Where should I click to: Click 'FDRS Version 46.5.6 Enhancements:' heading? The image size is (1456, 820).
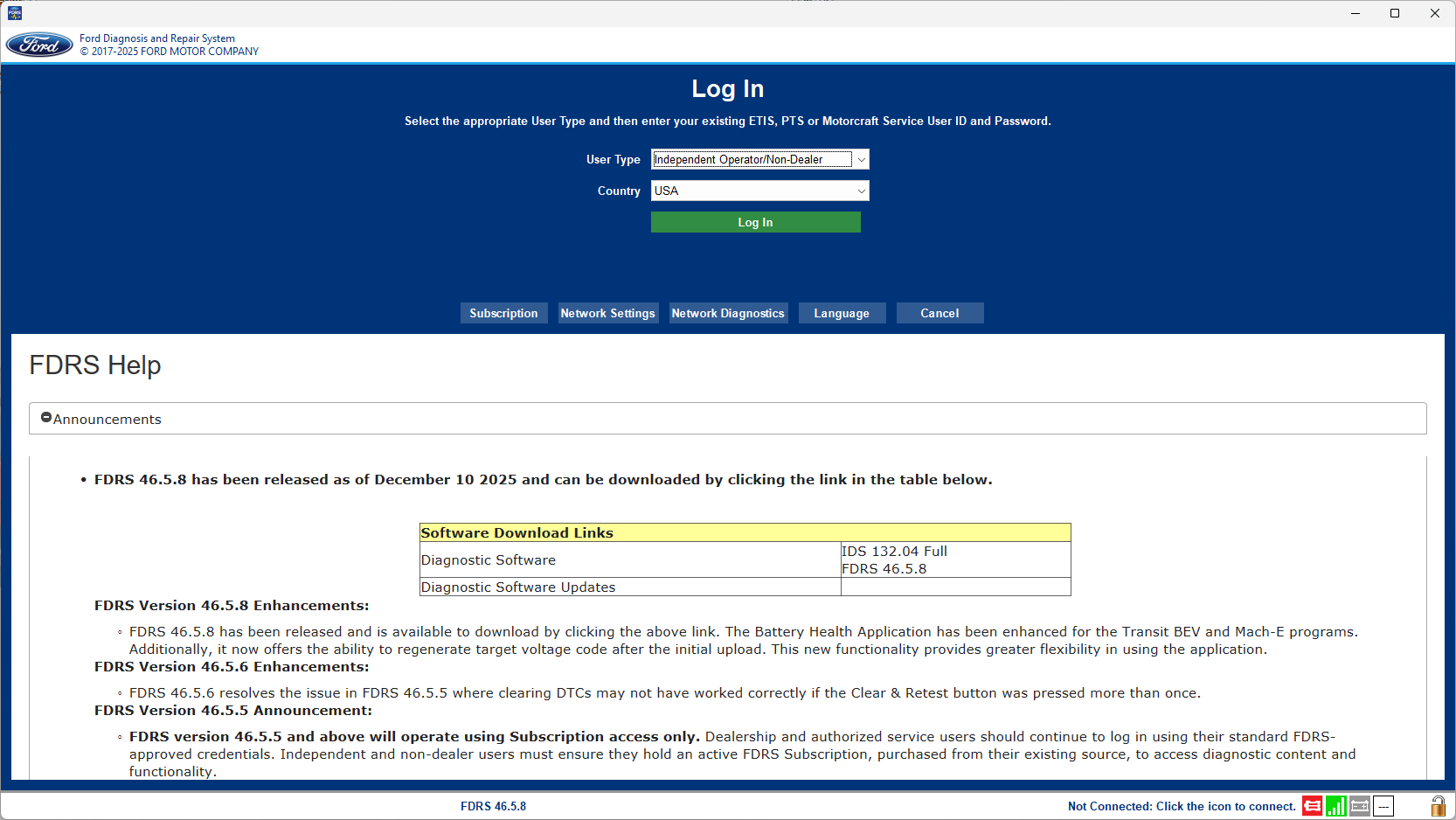pyautogui.click(x=232, y=667)
